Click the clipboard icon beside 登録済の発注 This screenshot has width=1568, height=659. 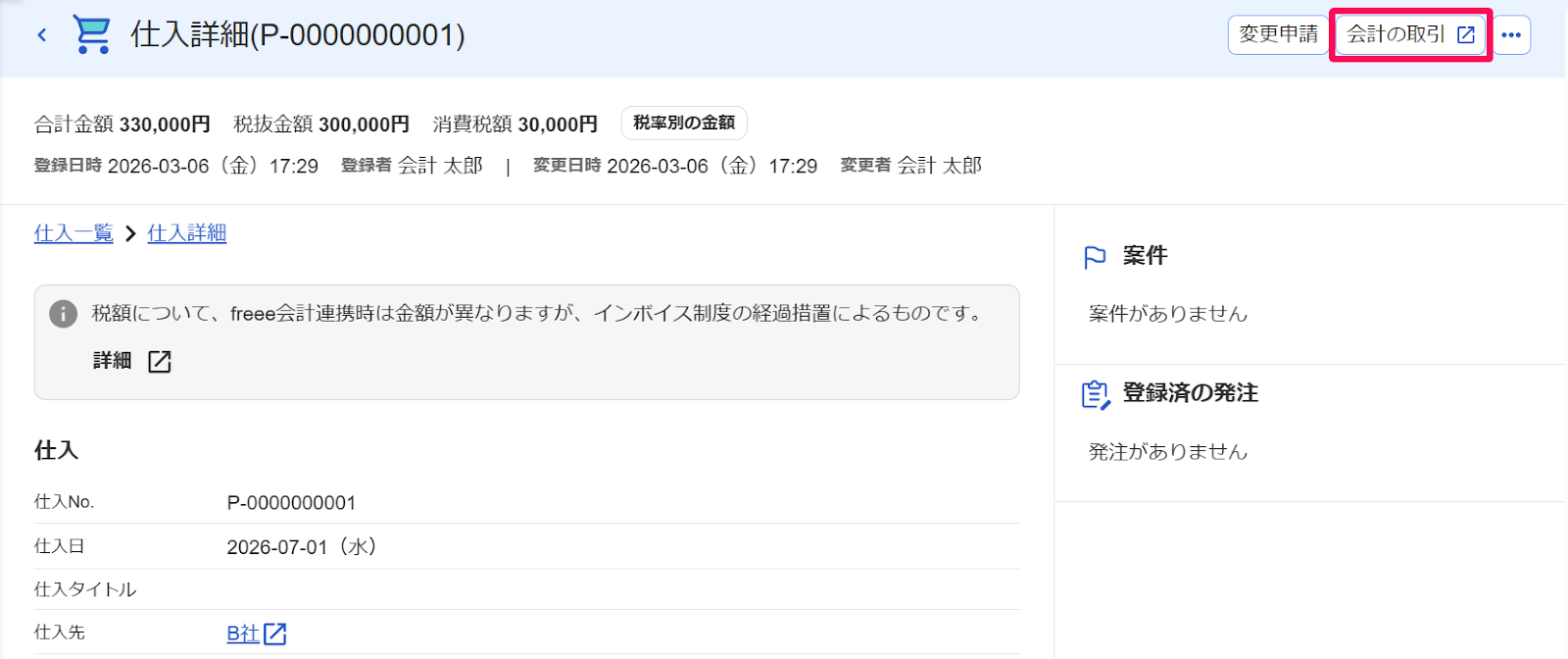pos(1096,394)
